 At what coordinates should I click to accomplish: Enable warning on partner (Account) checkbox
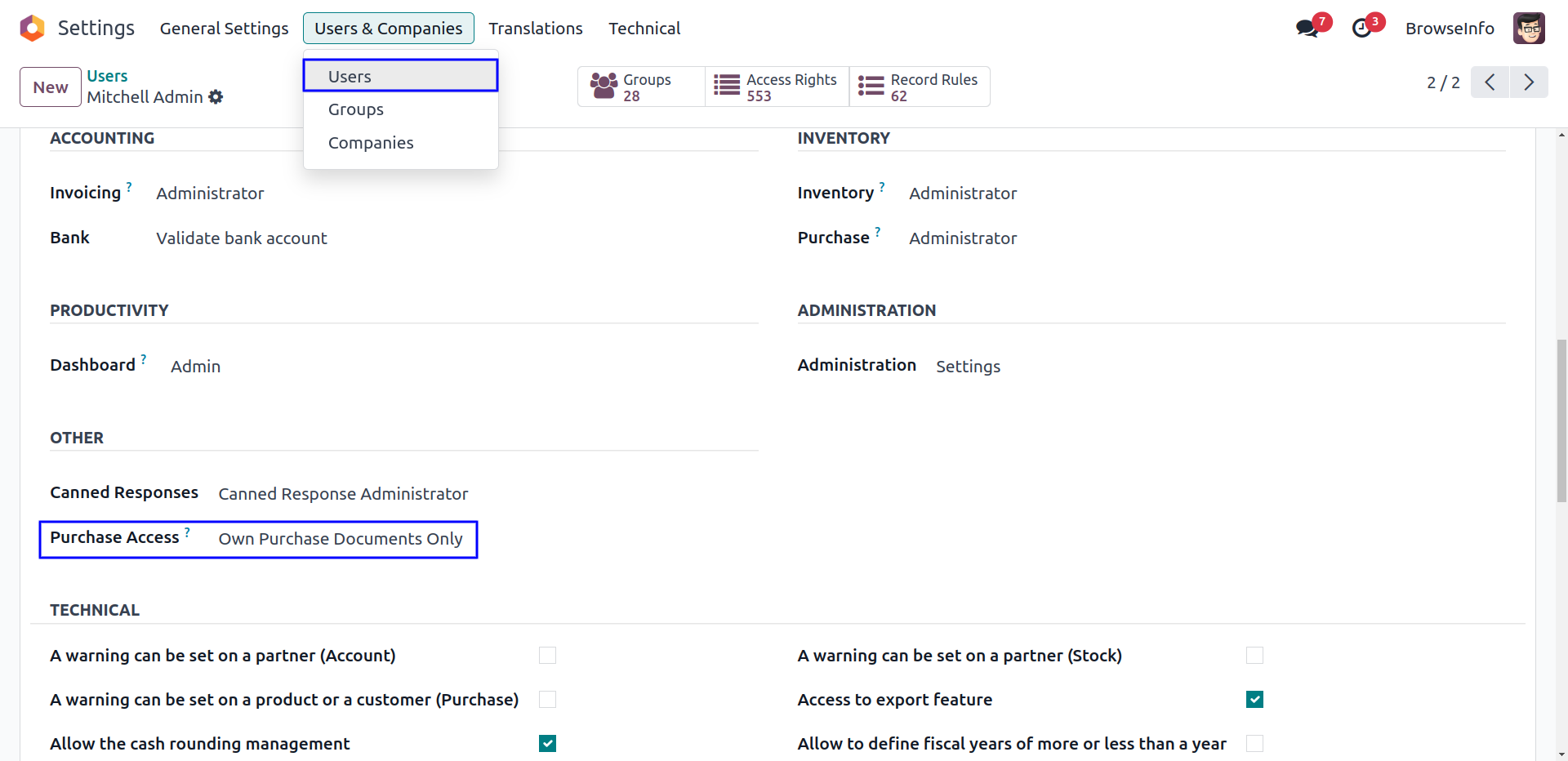(x=547, y=656)
